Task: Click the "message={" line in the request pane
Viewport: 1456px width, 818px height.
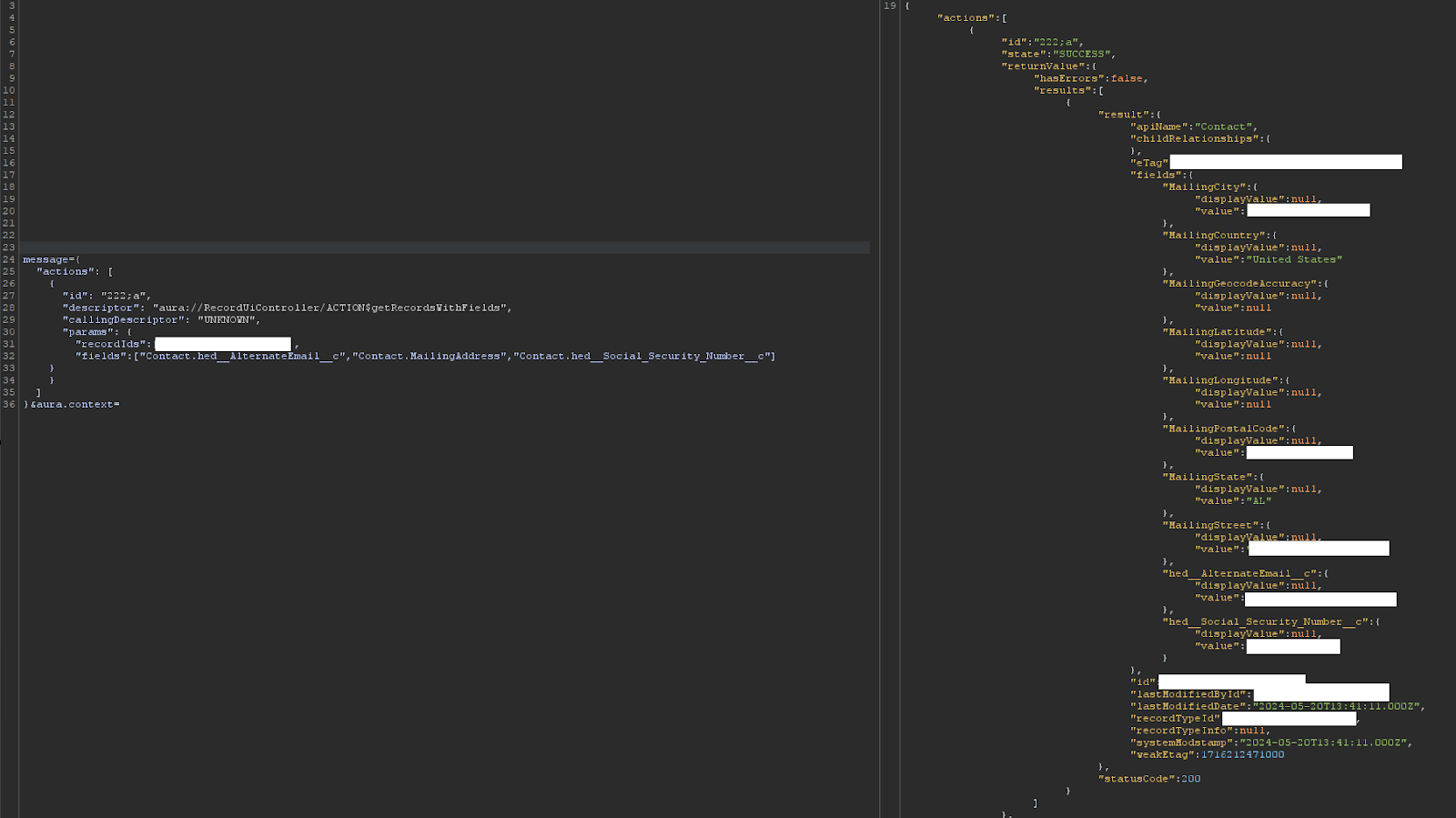Action: [52, 259]
